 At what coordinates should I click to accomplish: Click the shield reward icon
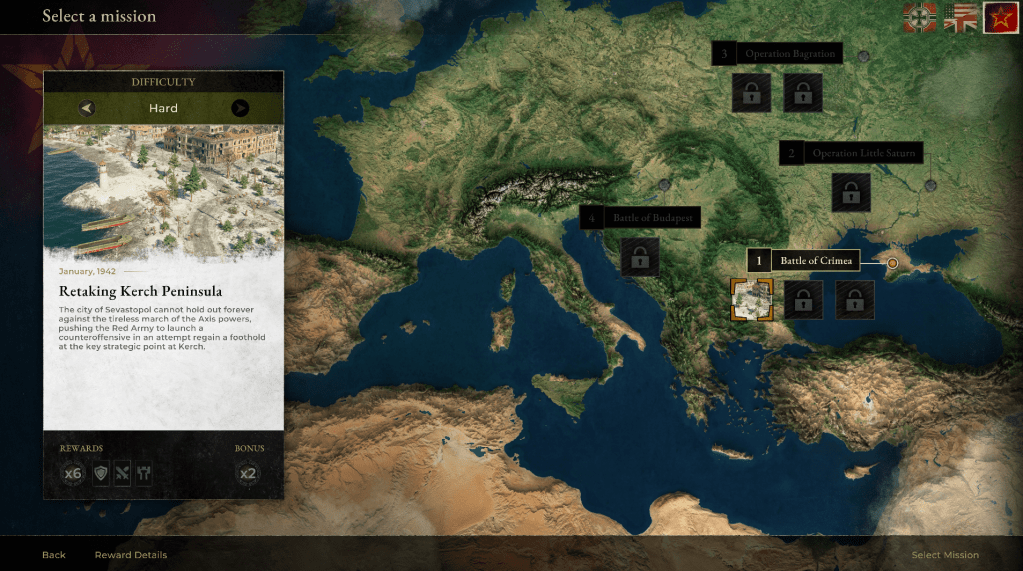click(101, 474)
